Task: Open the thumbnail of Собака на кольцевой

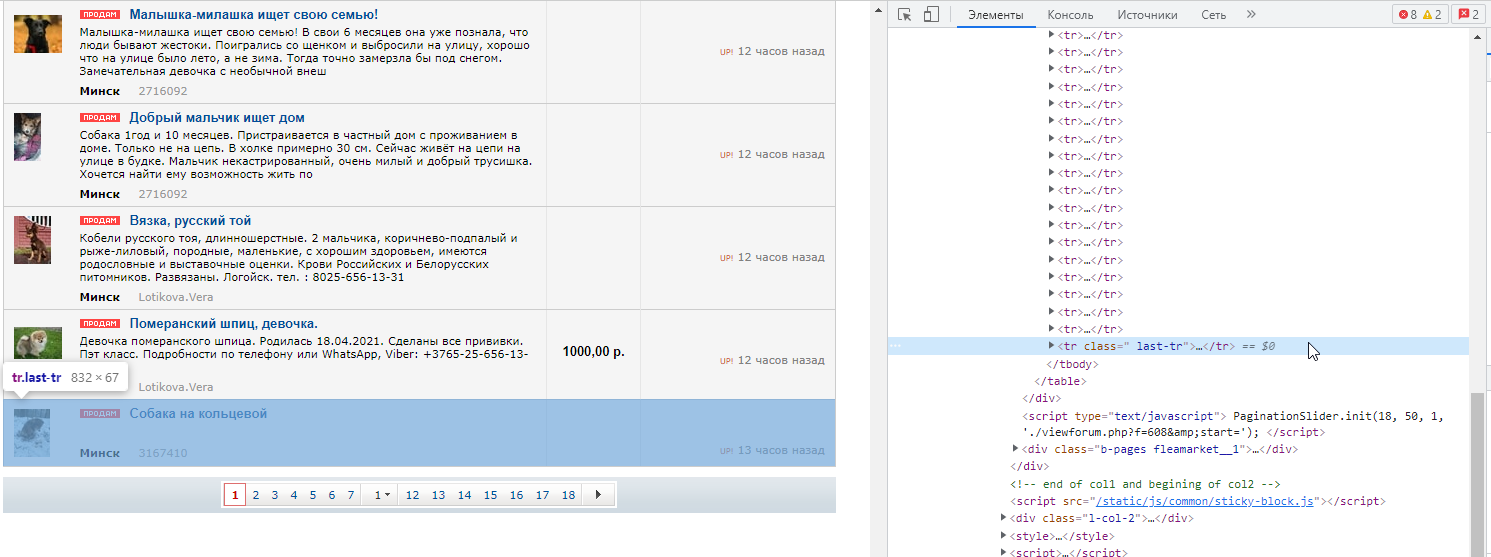Action: (32, 433)
